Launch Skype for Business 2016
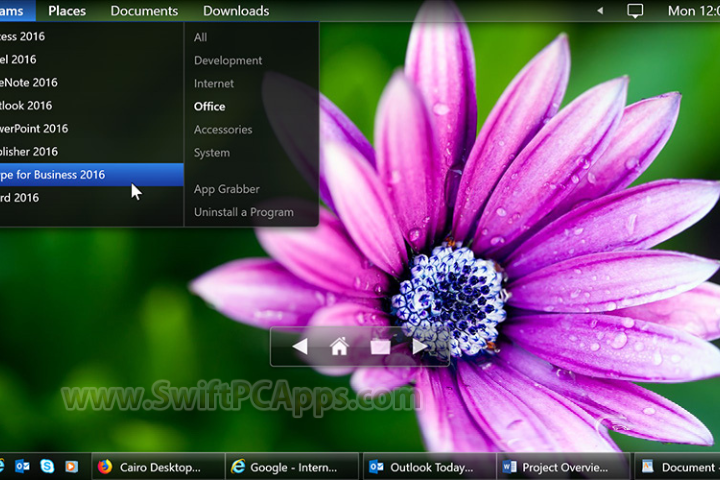Screen dimensions: 720x480 (91, 175)
